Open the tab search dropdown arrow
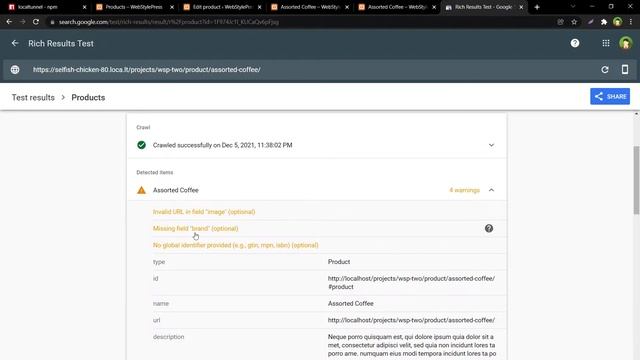640x360 pixels. (x=573, y=7)
